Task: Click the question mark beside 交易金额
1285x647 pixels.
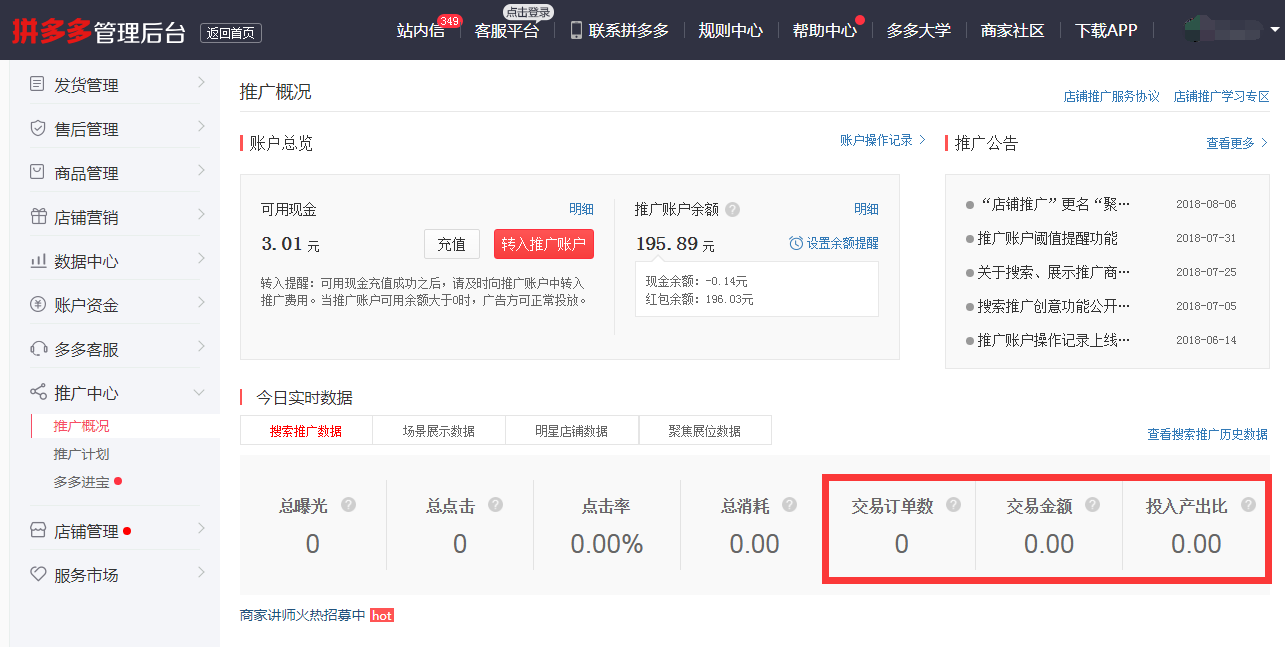Action: [x=1092, y=505]
